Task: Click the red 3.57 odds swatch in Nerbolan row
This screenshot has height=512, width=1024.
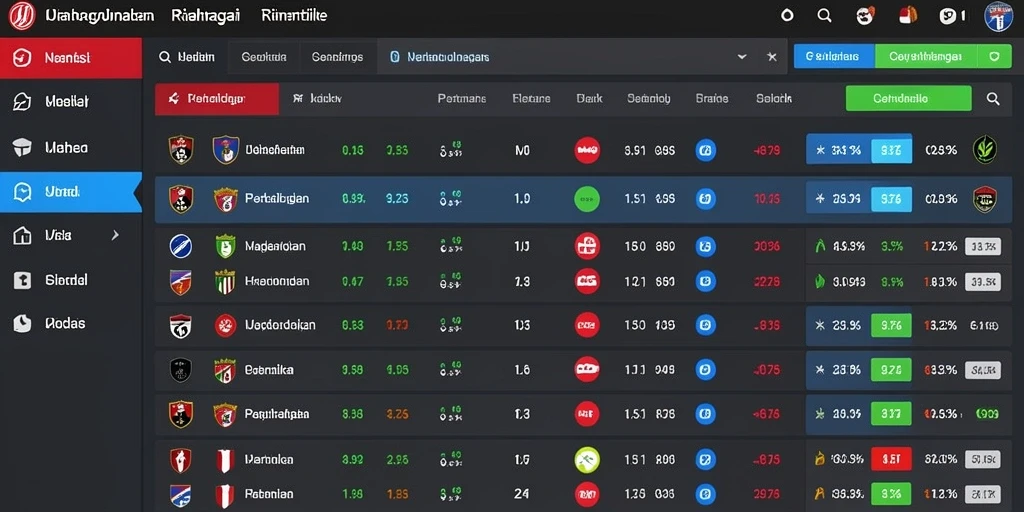Action: [x=891, y=460]
